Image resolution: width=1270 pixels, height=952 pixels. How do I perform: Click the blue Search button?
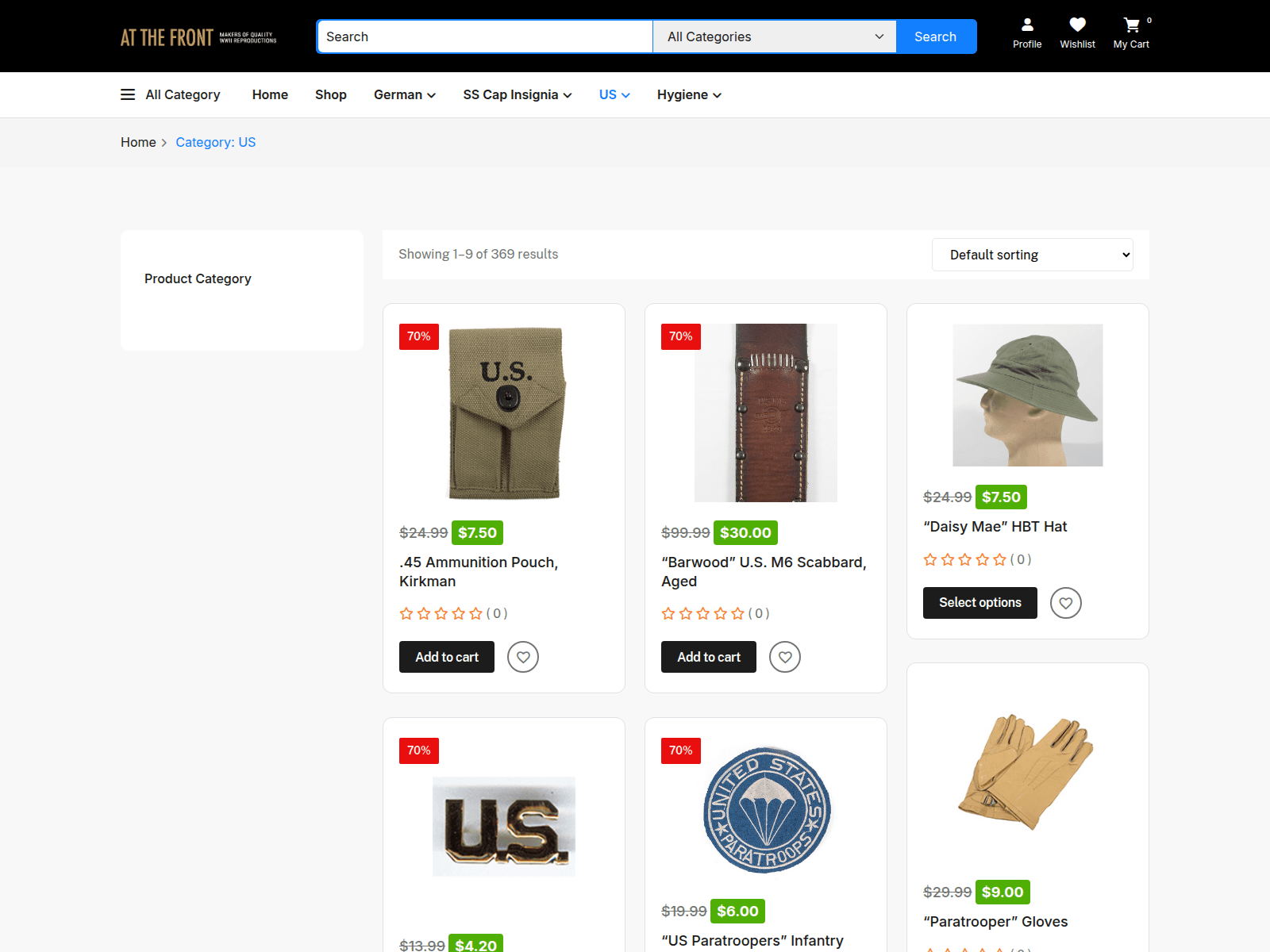[936, 36]
